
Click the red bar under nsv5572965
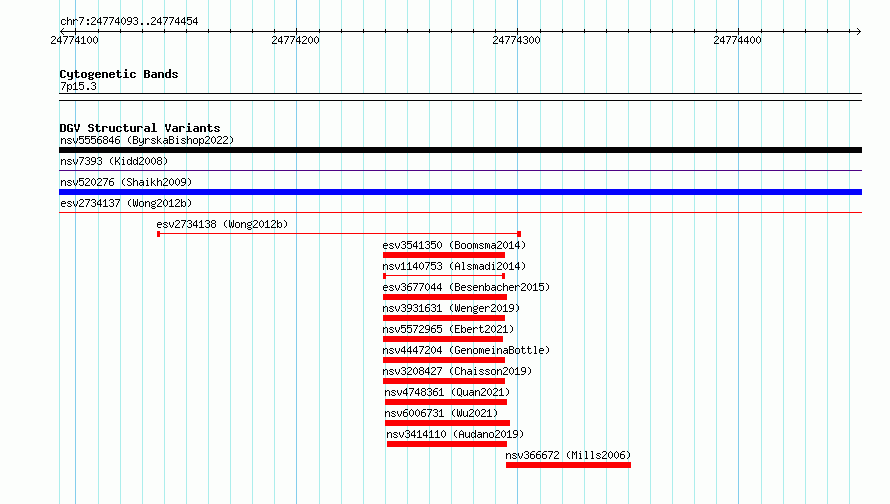click(x=443, y=339)
